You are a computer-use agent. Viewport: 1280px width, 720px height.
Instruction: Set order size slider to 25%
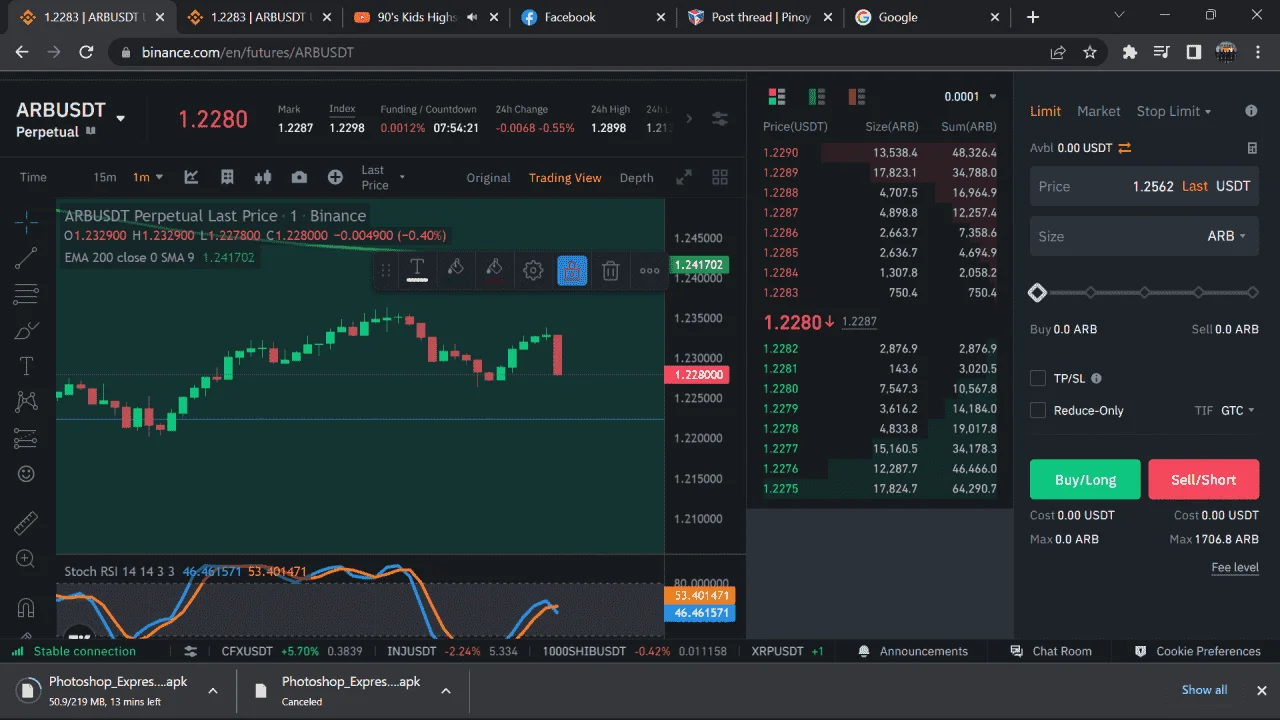(1091, 293)
